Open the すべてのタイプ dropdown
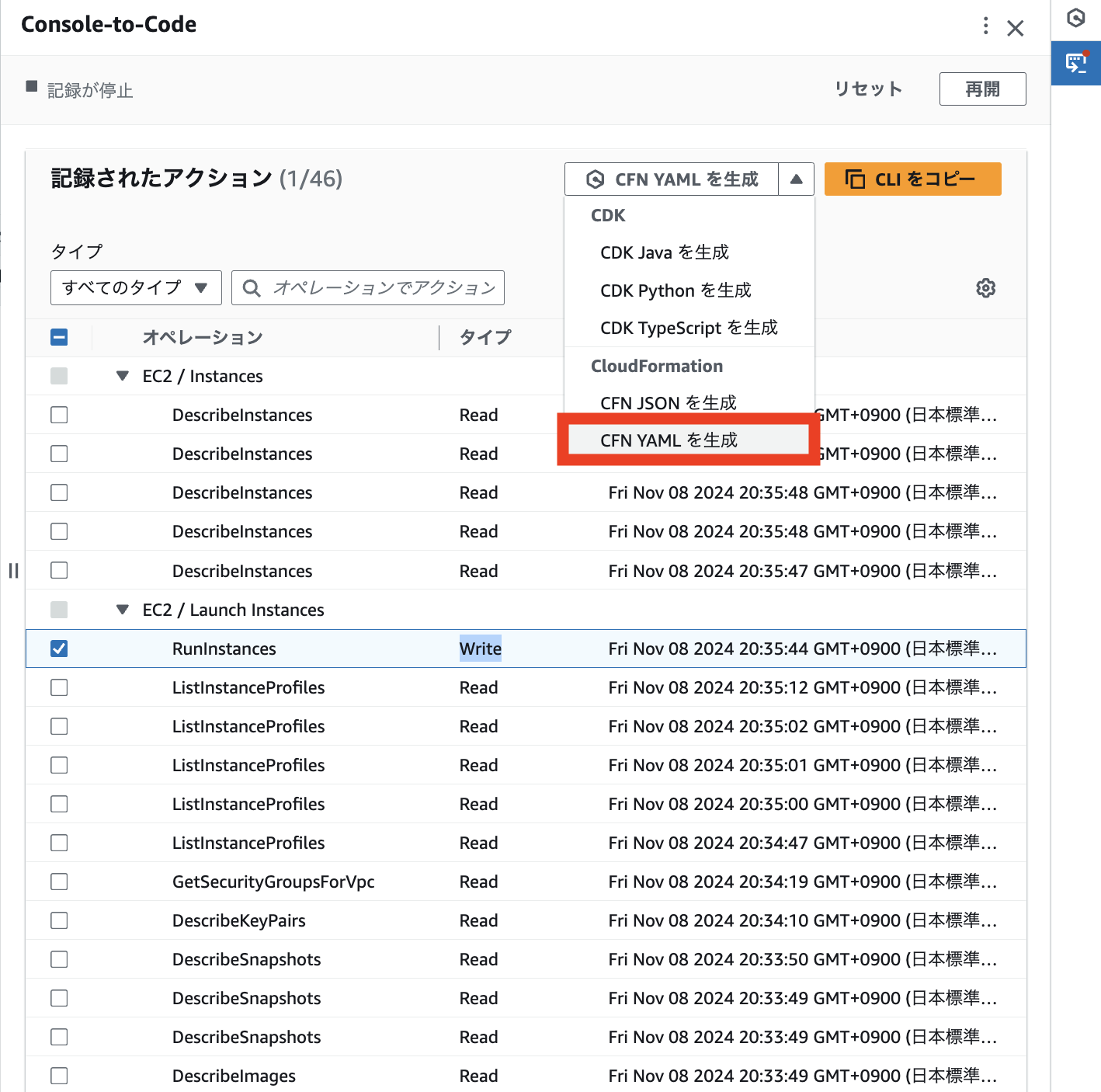Screen dimensions: 1101x1092 [x=135, y=287]
